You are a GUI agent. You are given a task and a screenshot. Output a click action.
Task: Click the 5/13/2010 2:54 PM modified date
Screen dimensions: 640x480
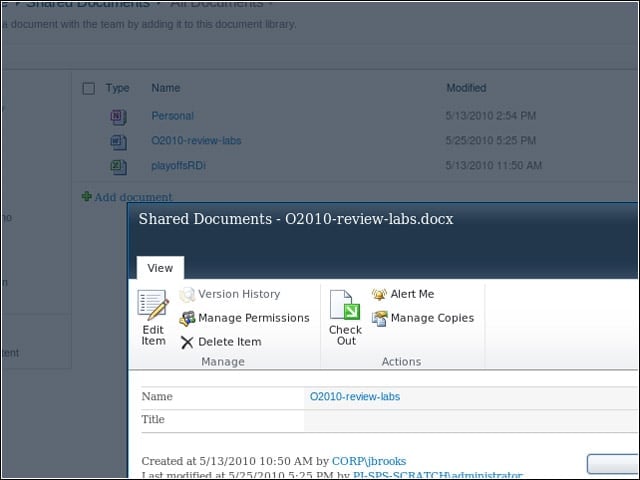tap(491, 116)
